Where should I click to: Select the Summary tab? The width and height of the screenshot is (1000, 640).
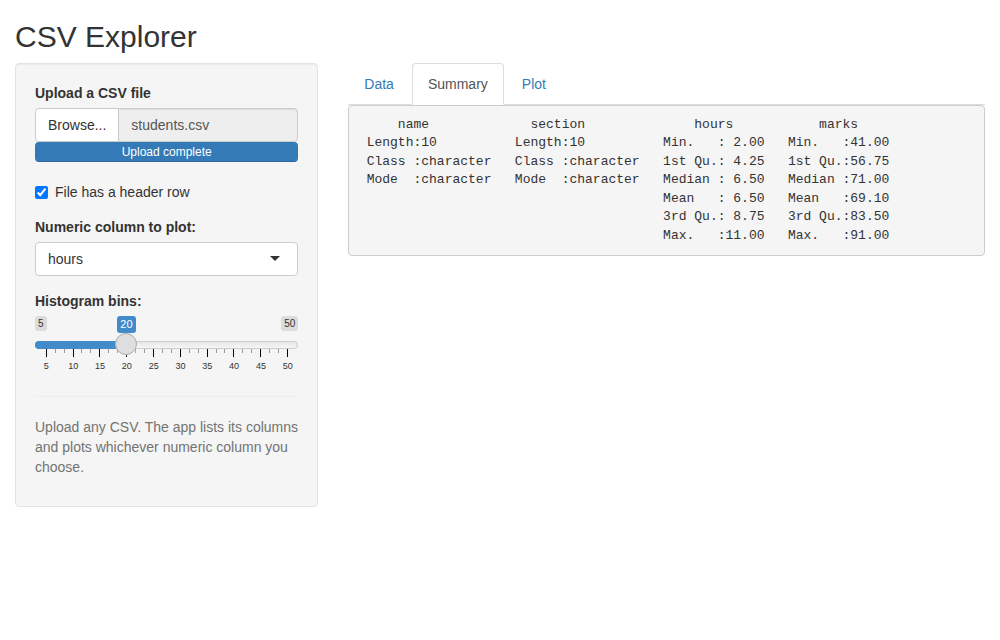(458, 84)
